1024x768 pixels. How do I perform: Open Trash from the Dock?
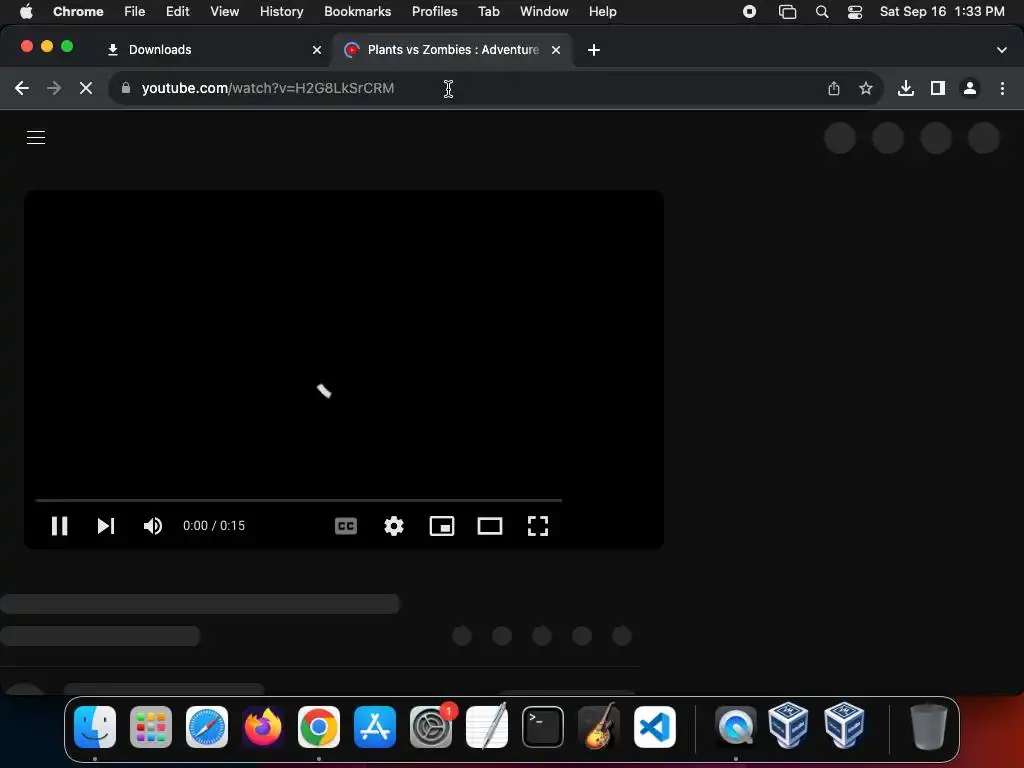coord(928,727)
